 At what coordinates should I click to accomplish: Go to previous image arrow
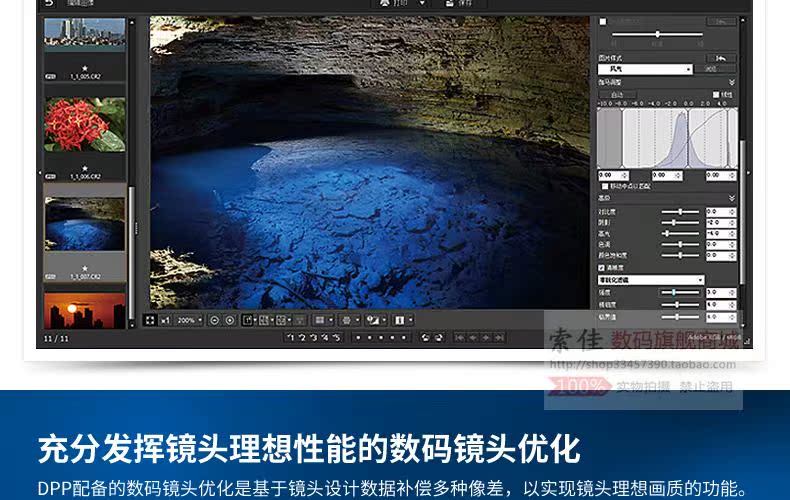(x=473, y=338)
